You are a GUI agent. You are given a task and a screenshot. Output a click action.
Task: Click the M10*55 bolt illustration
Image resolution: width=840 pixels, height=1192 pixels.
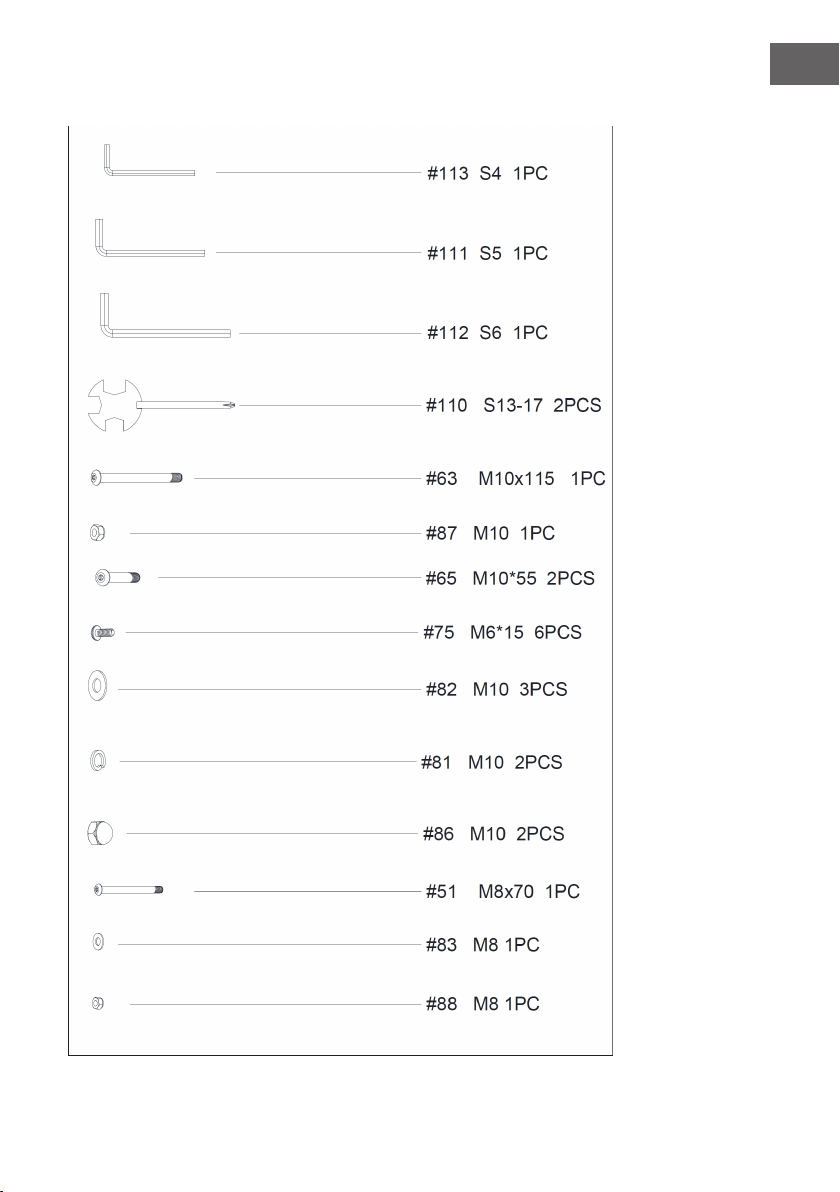click(x=118, y=578)
